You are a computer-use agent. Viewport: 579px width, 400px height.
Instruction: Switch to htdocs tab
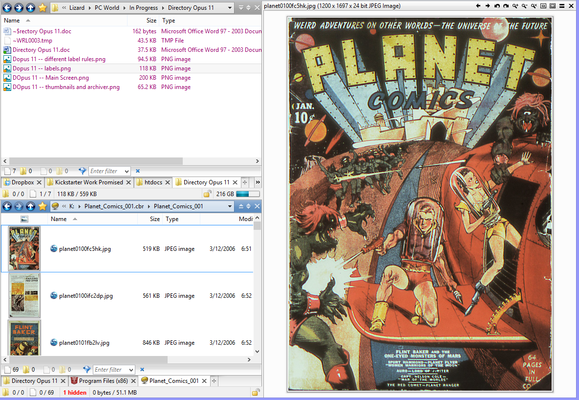(x=153, y=182)
